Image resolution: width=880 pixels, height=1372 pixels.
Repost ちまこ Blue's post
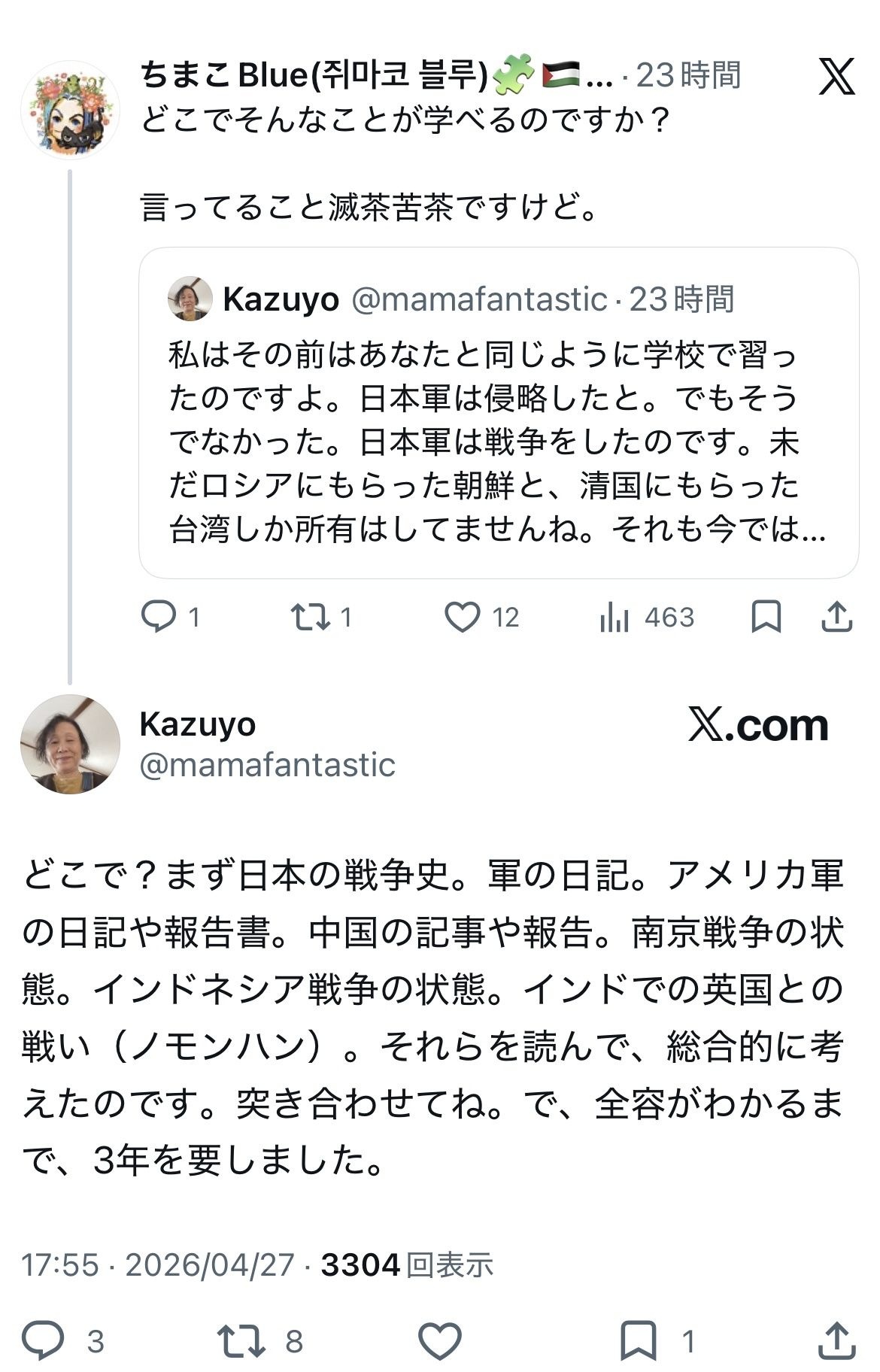pyautogui.click(x=311, y=618)
